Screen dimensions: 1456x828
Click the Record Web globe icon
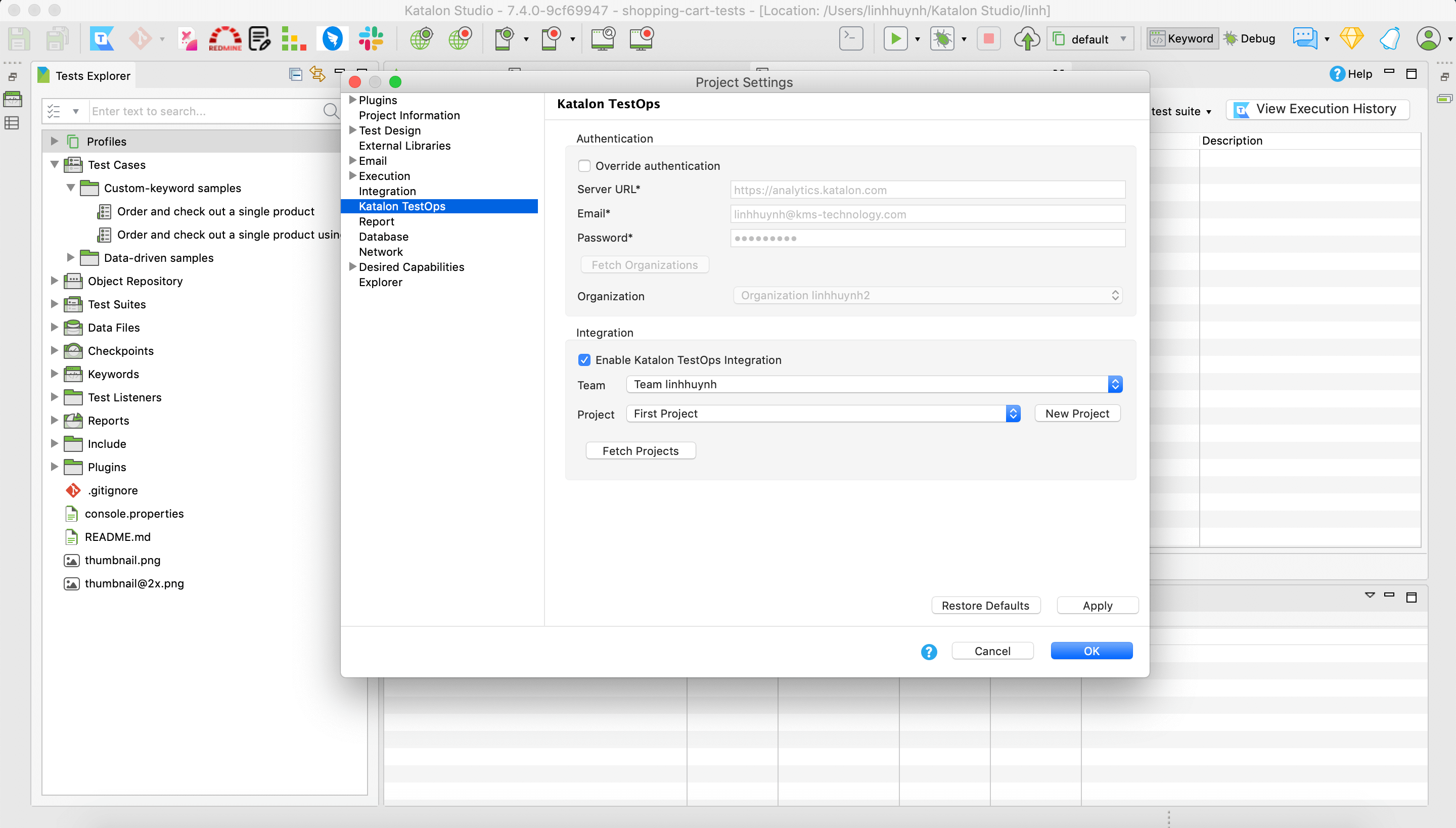pyautogui.click(x=460, y=38)
